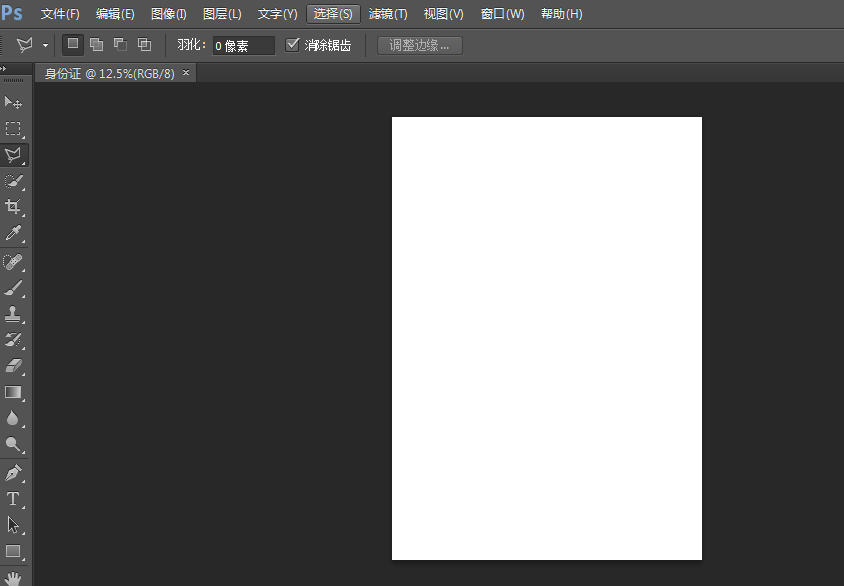Select the Gradient tool
The width and height of the screenshot is (844, 586).
(x=13, y=392)
